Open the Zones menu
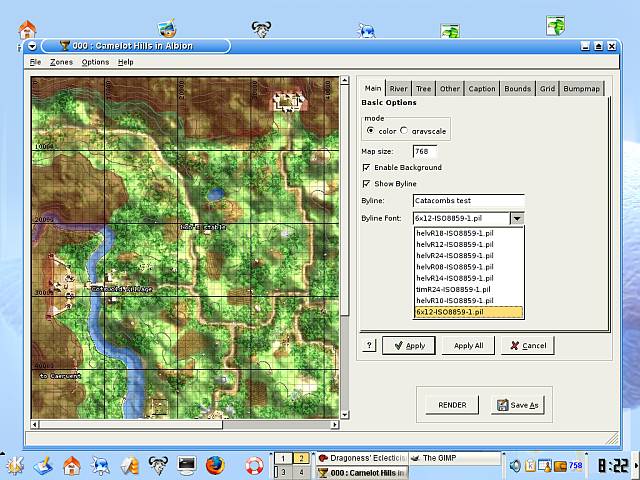The width and height of the screenshot is (640, 480). 61,62
